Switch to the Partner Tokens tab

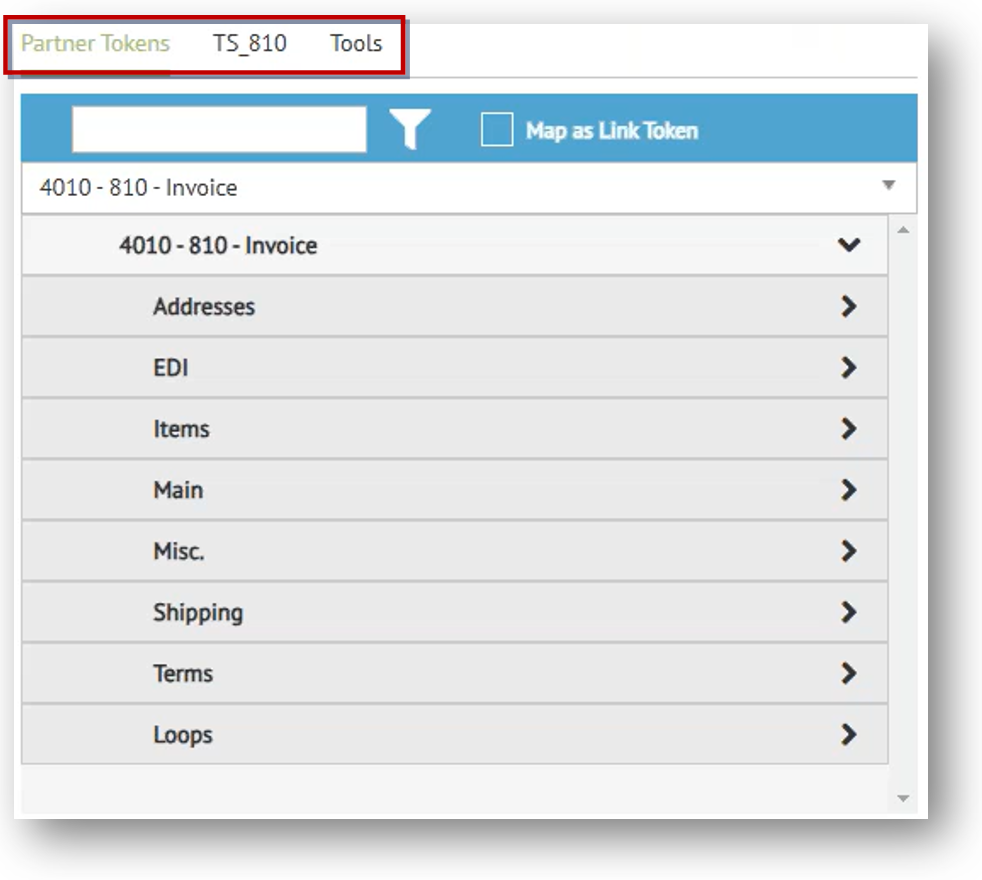click(x=96, y=44)
